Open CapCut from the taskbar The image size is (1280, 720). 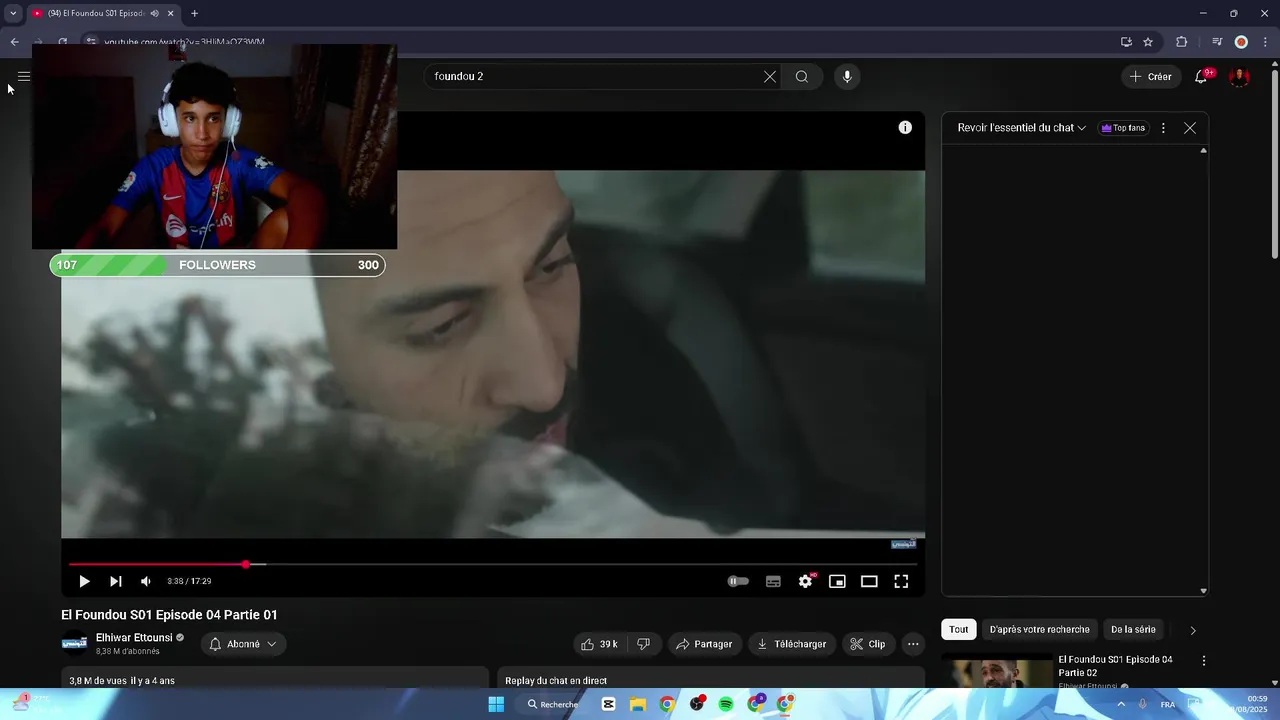[x=608, y=704]
